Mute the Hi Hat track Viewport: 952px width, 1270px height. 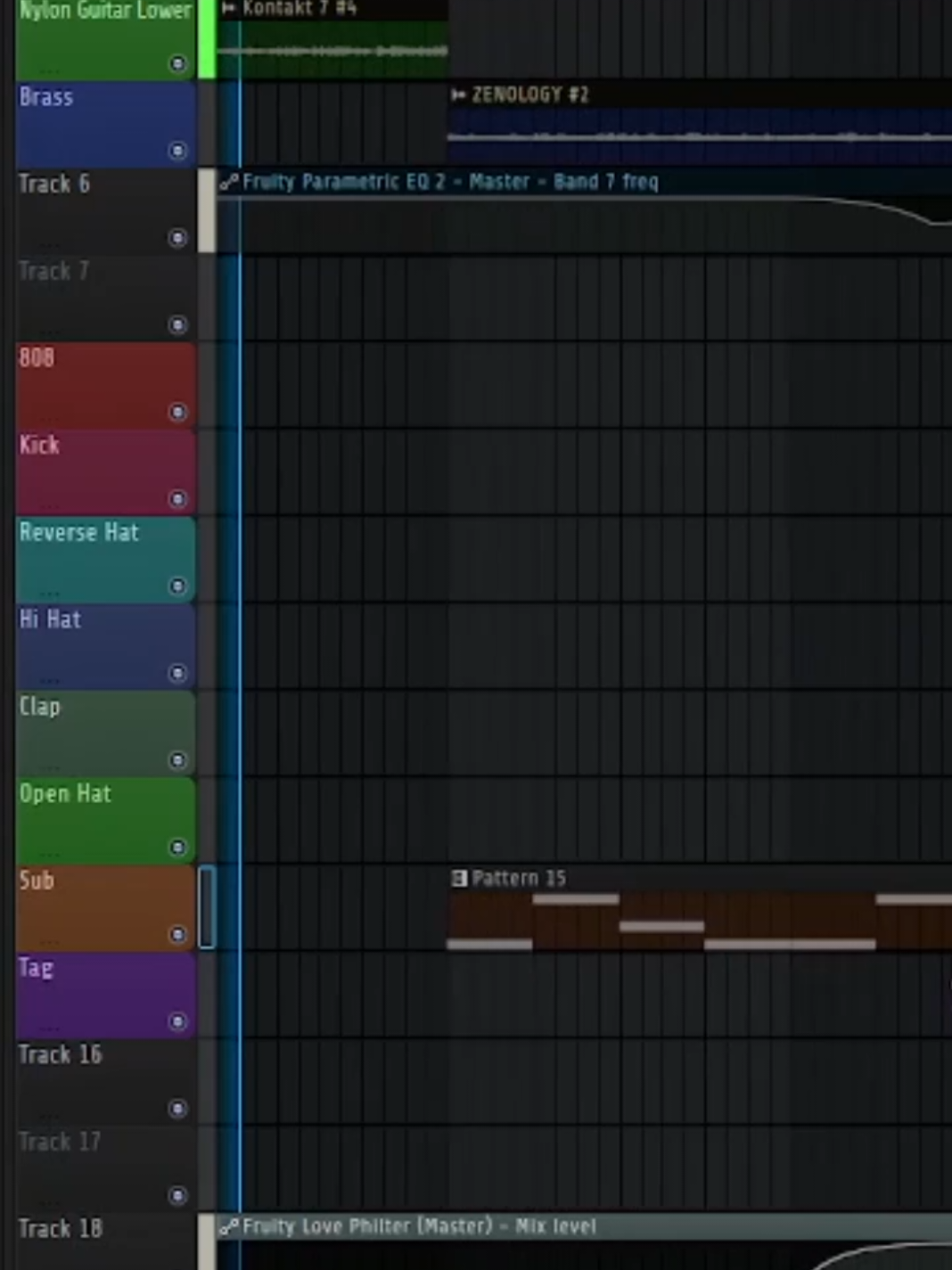[x=177, y=673]
